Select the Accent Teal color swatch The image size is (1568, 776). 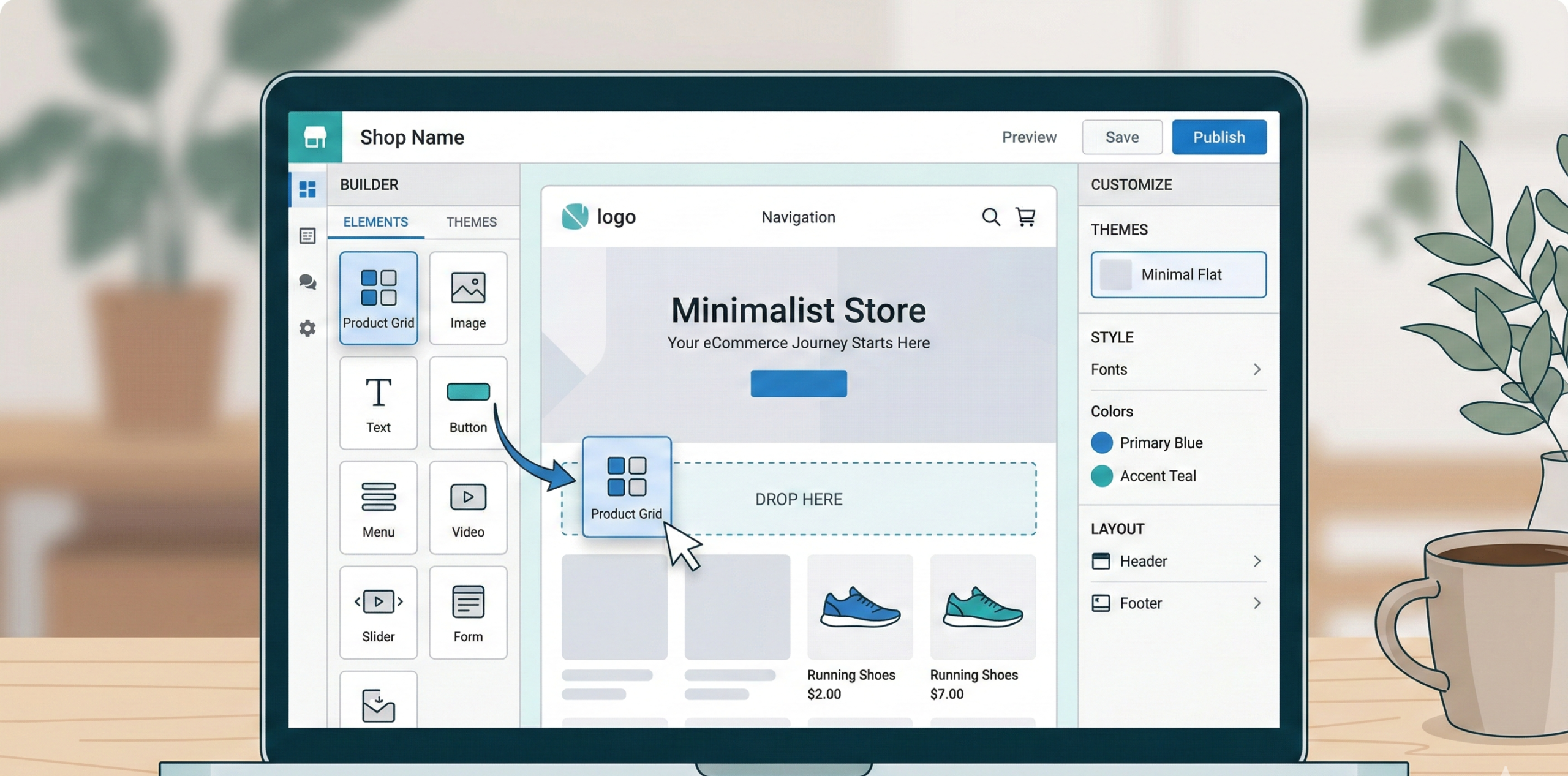click(x=1101, y=476)
